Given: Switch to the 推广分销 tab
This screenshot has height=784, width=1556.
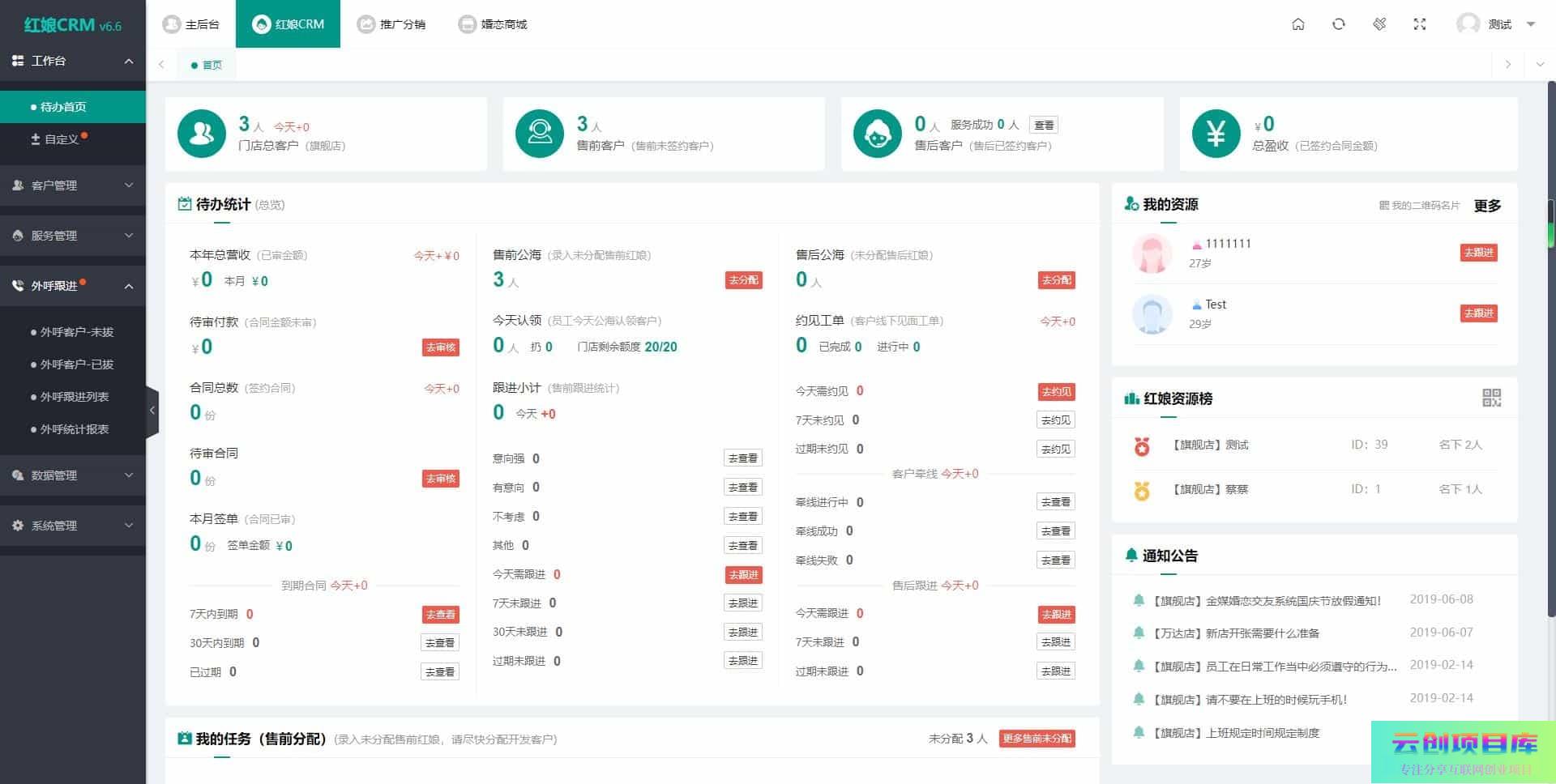Looking at the screenshot, I should 392,24.
